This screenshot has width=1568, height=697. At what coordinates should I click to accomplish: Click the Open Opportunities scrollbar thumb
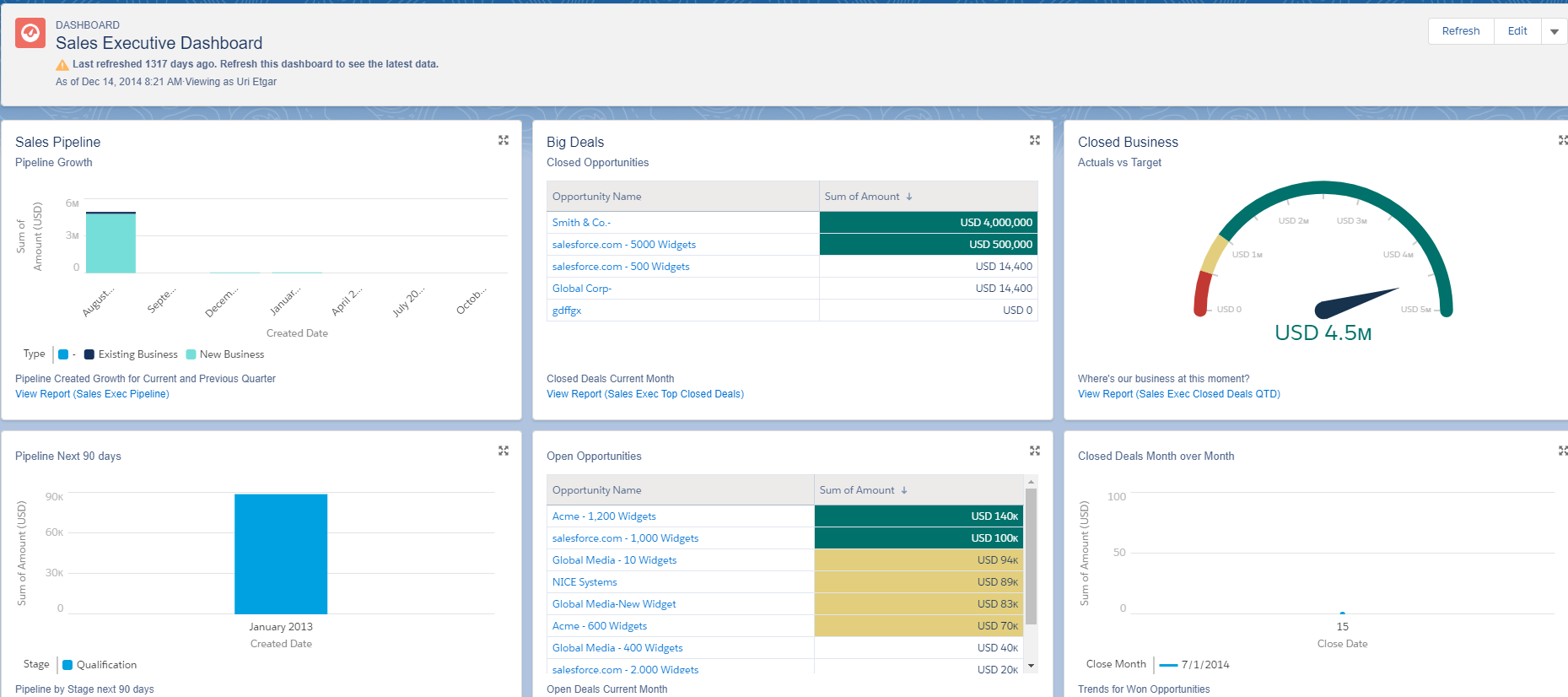(x=1031, y=556)
